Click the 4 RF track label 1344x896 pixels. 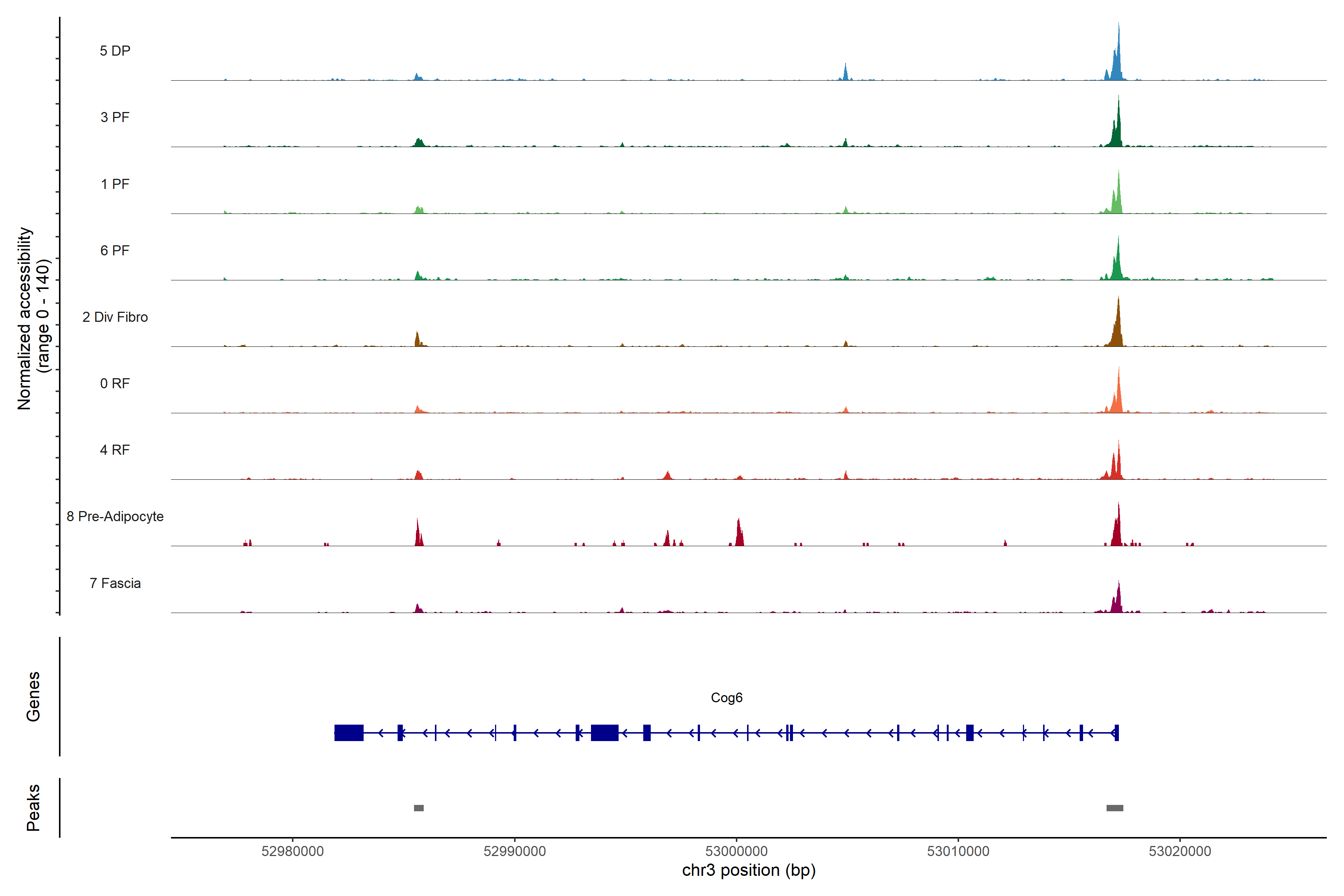tap(115, 450)
